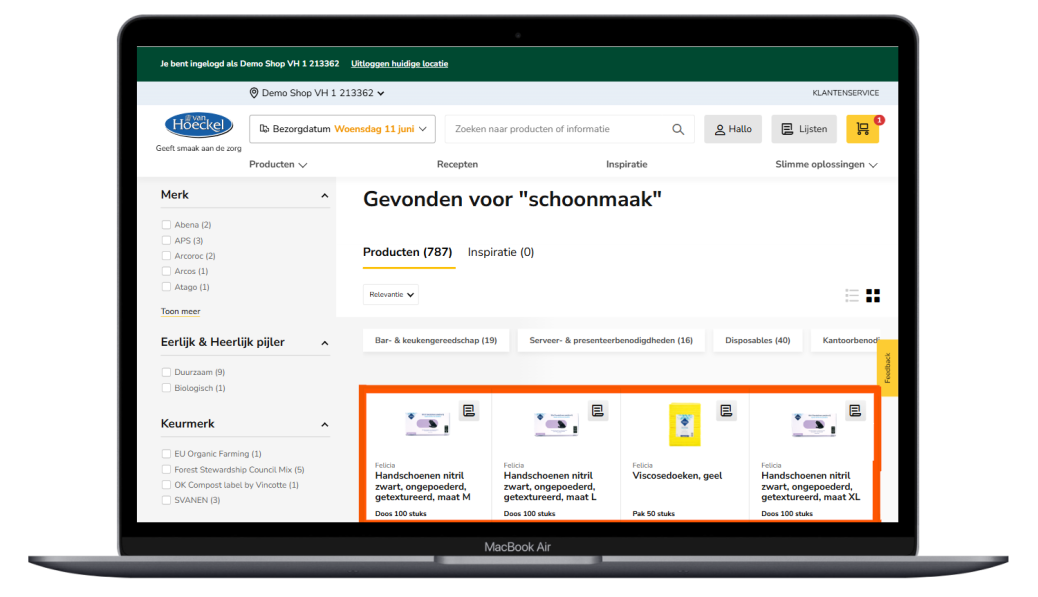1038x597 pixels.
Task: Open the shopping cart icon
Action: (x=862, y=129)
